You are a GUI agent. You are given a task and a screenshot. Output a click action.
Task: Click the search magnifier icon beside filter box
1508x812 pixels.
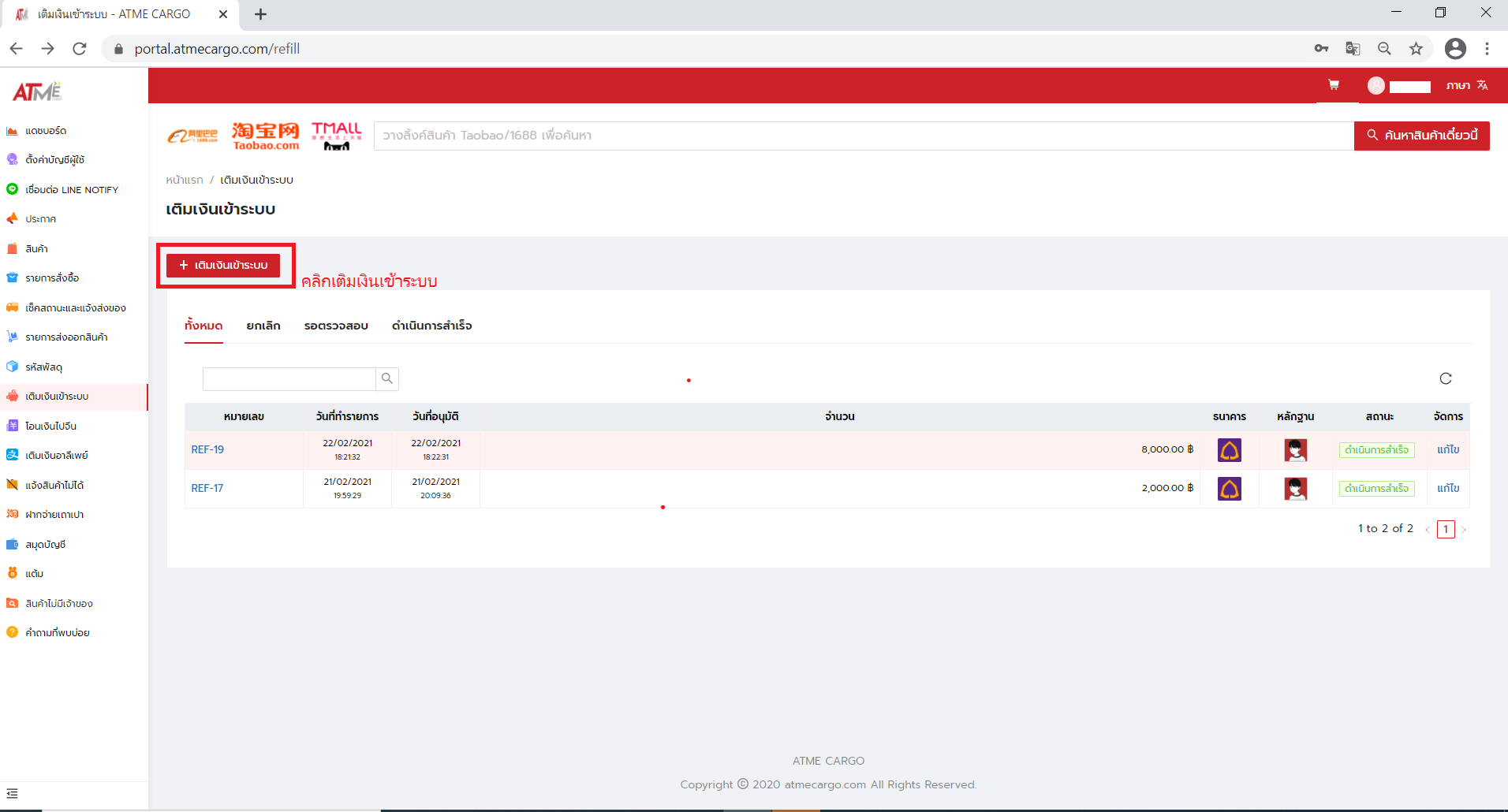[387, 378]
